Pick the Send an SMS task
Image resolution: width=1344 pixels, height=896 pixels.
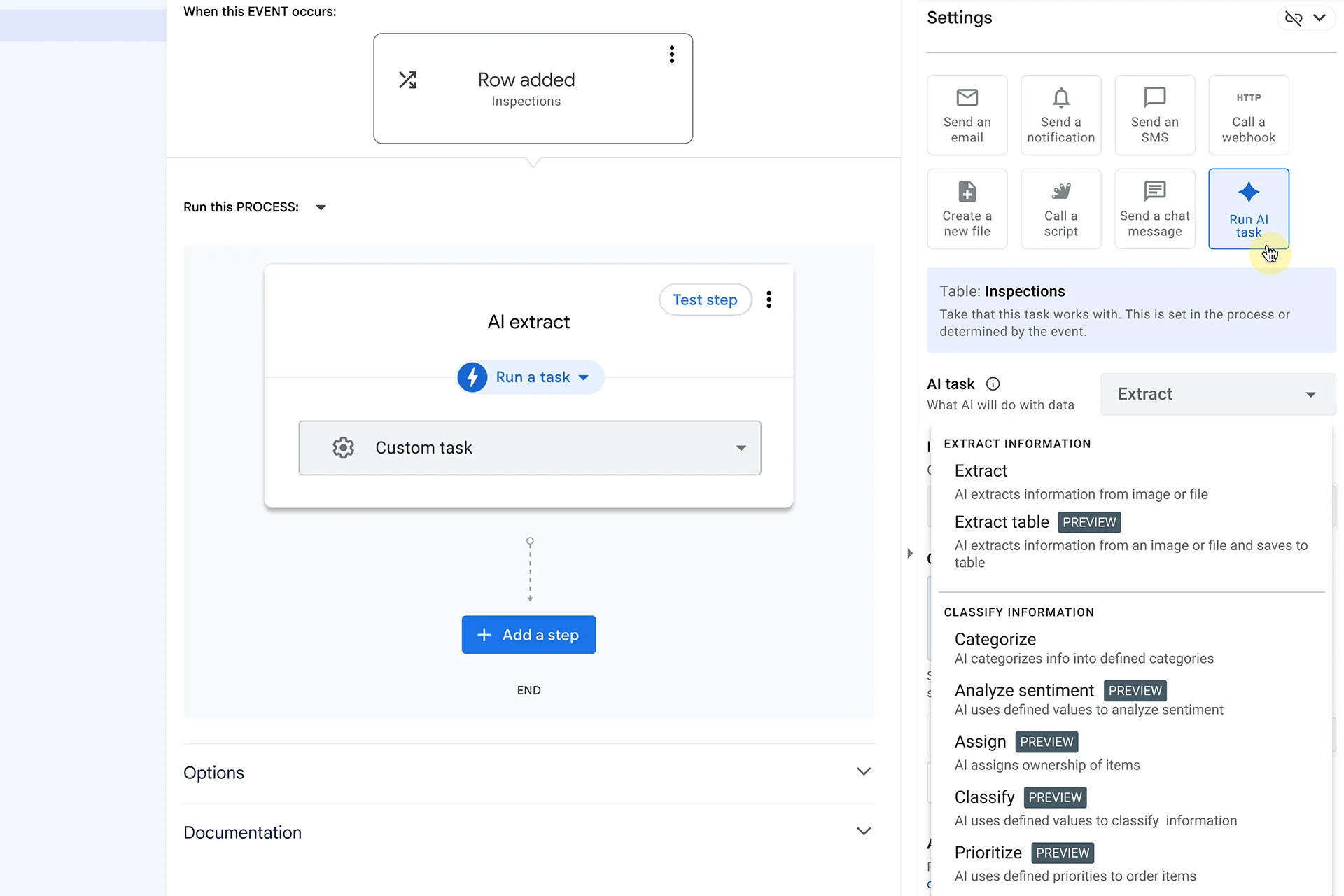point(1154,115)
